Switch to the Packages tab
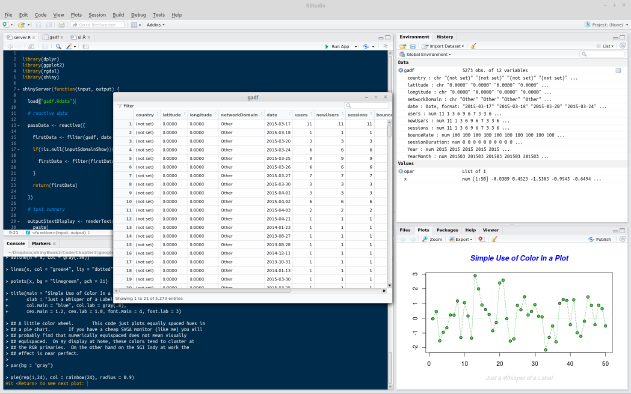Screen dimensions: 631x394 point(447,230)
